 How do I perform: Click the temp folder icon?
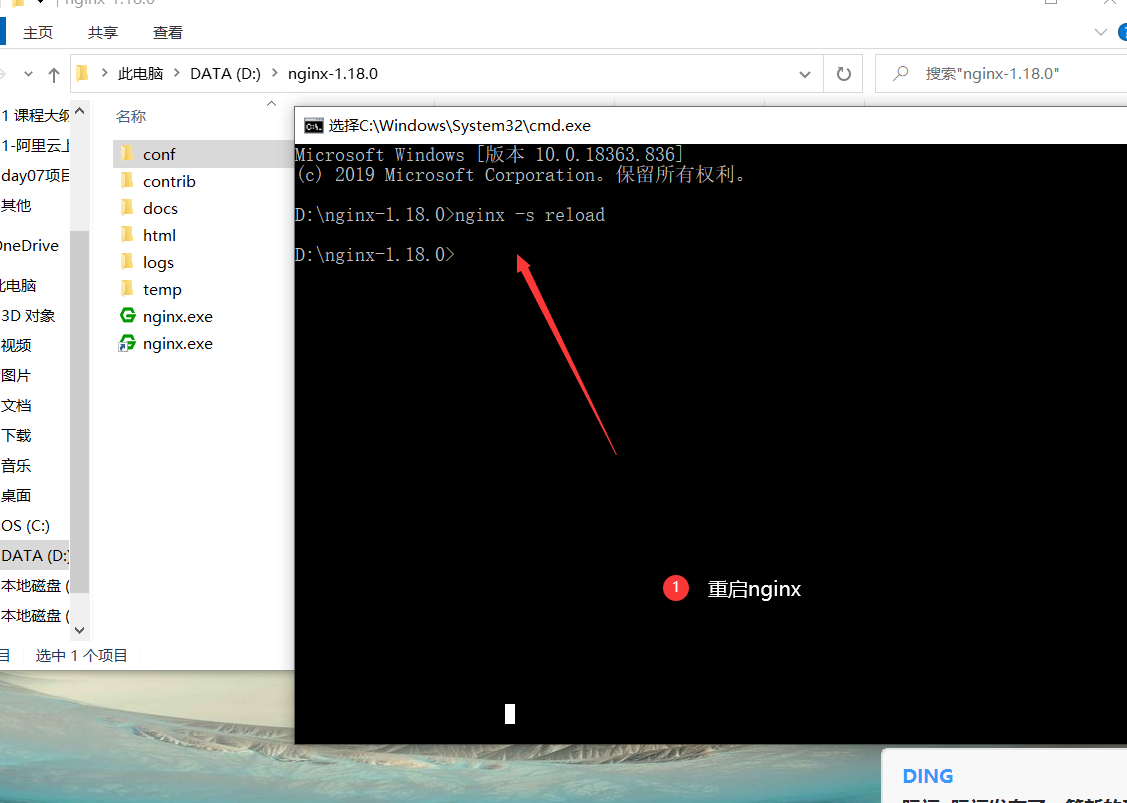(127, 289)
